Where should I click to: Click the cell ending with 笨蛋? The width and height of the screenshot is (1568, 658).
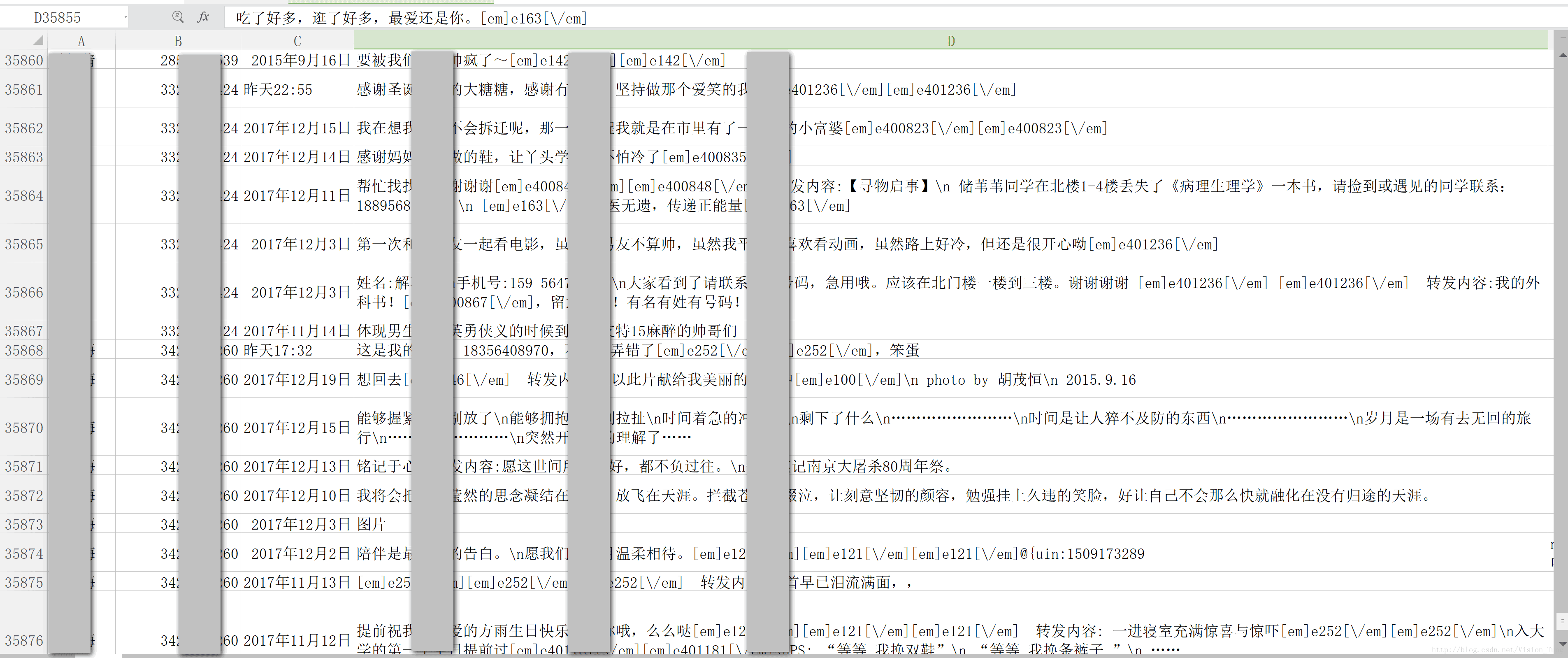(951, 350)
